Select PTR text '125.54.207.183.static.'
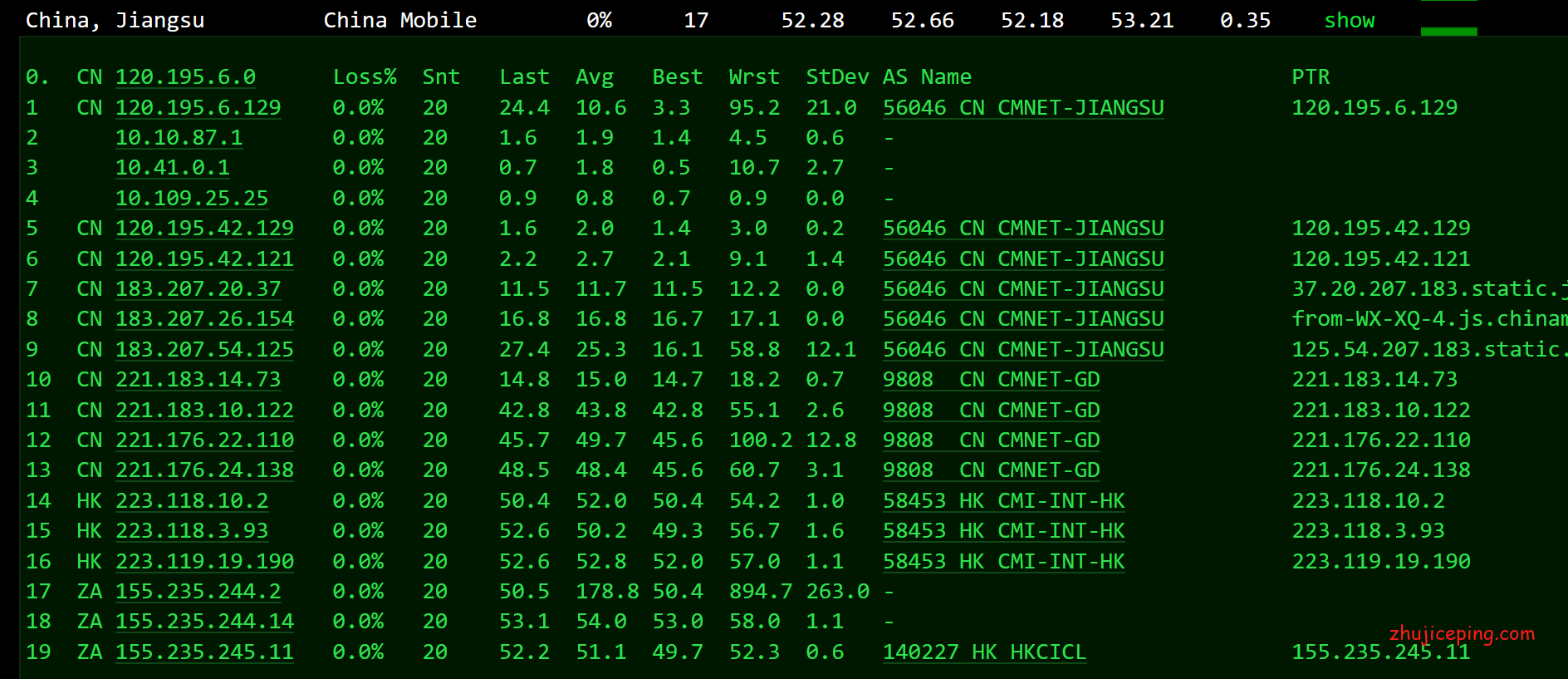Image resolution: width=1568 pixels, height=679 pixels. point(1429,350)
